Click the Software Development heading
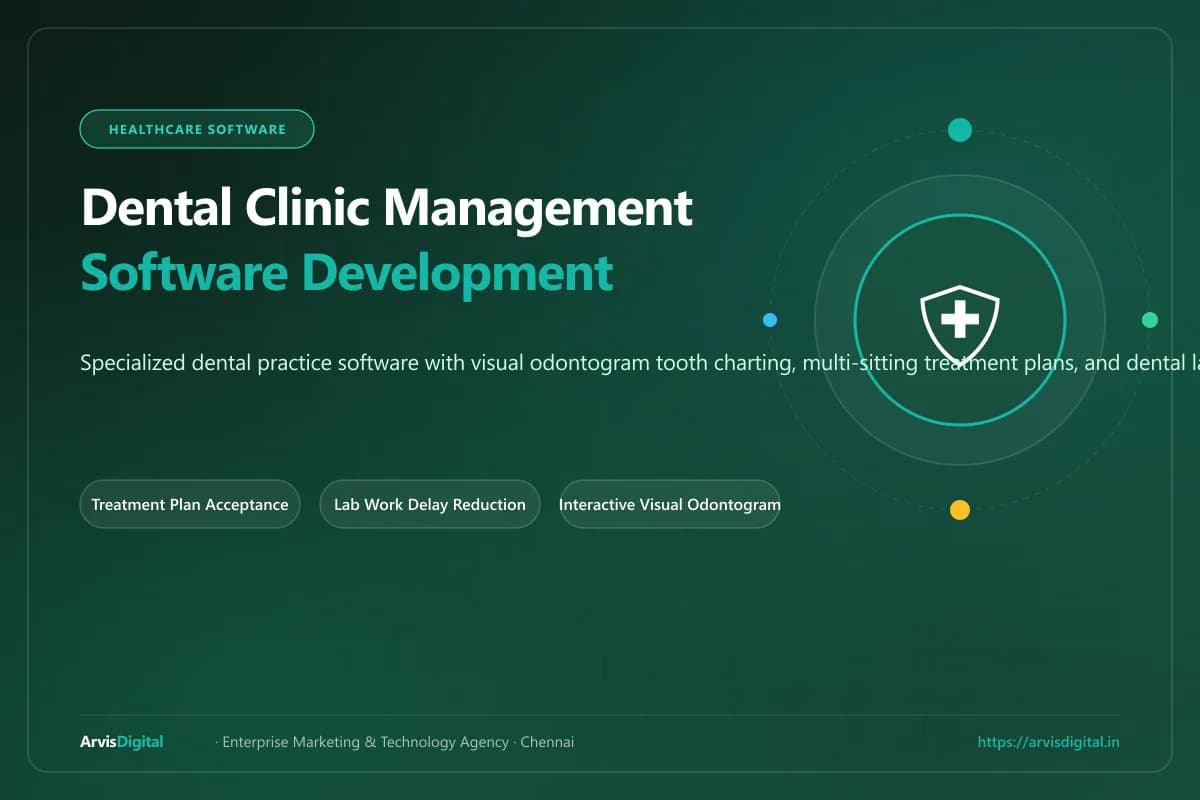 [x=347, y=272]
